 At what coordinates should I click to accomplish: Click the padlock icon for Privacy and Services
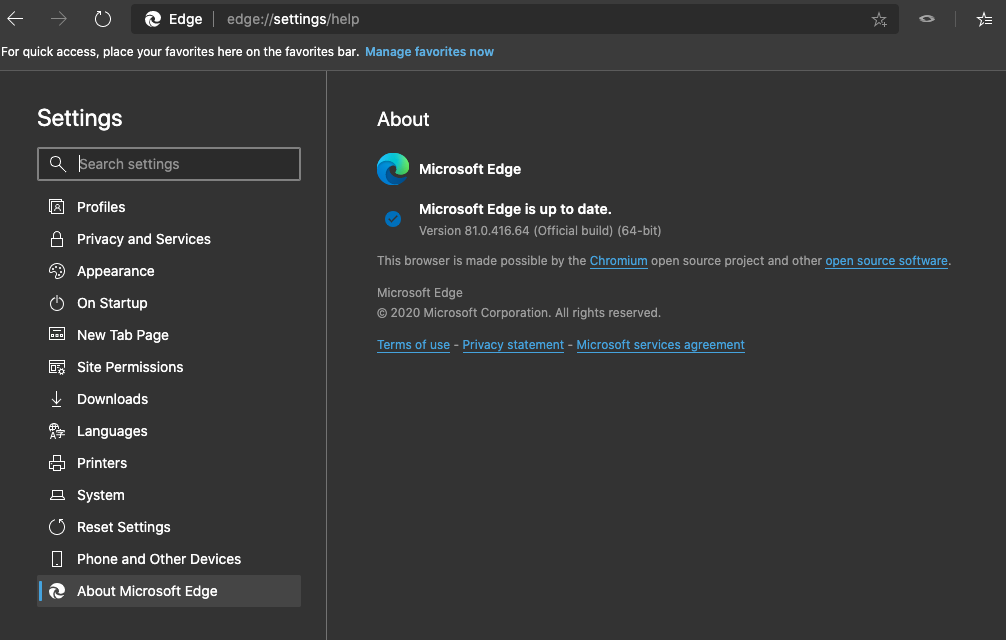pos(56,239)
